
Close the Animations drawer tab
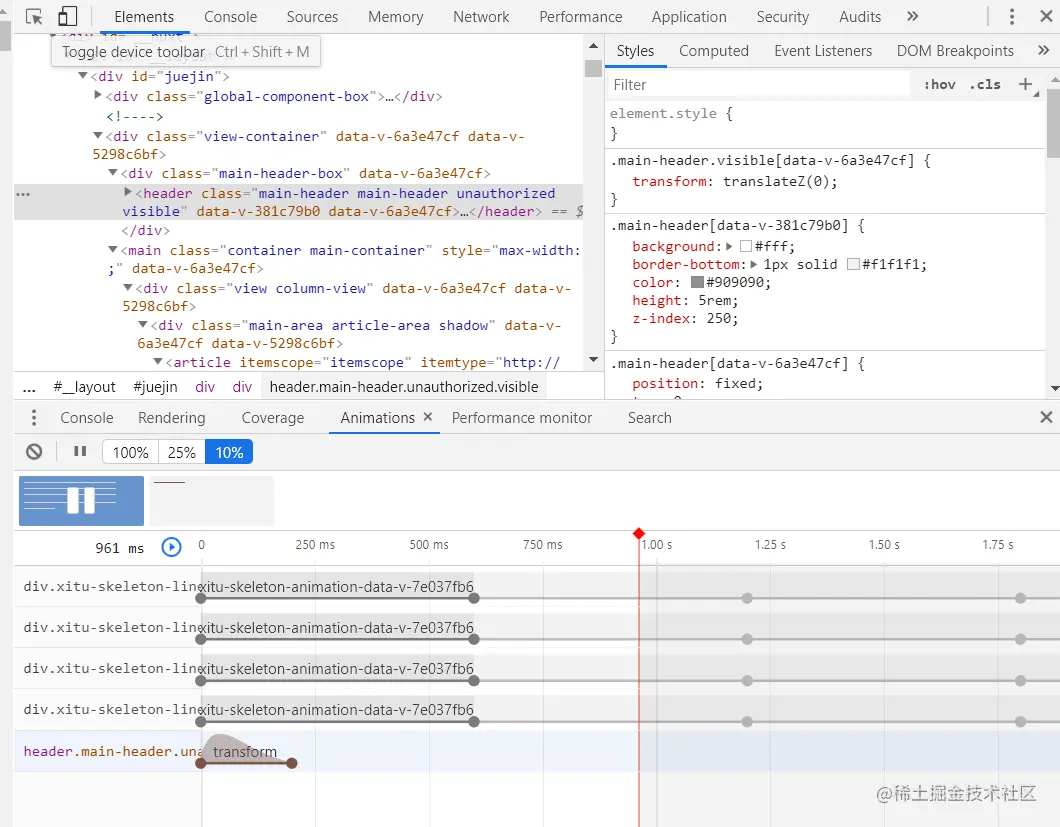(x=427, y=417)
